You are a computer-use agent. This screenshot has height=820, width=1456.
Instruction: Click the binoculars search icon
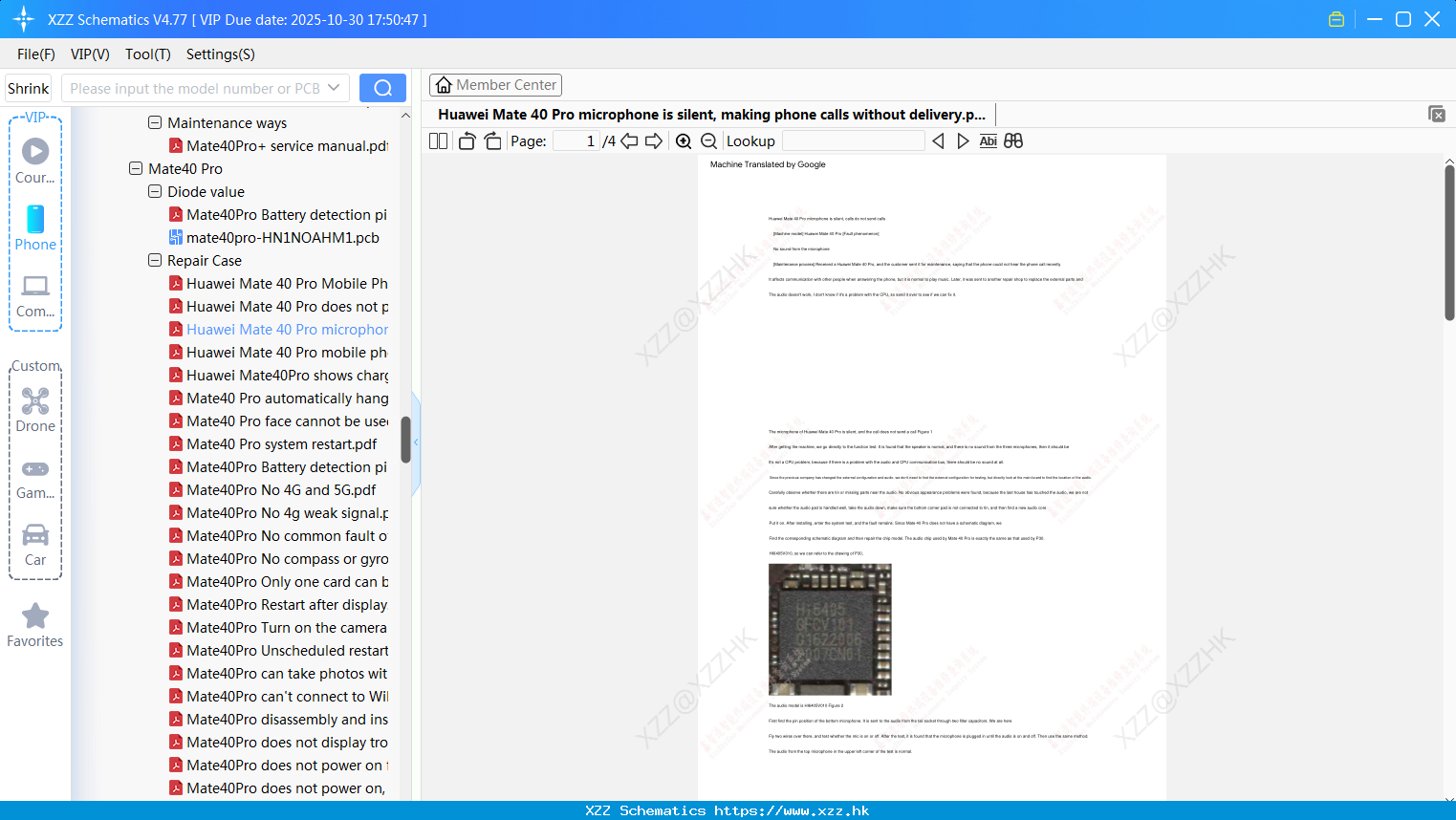coord(1013,141)
